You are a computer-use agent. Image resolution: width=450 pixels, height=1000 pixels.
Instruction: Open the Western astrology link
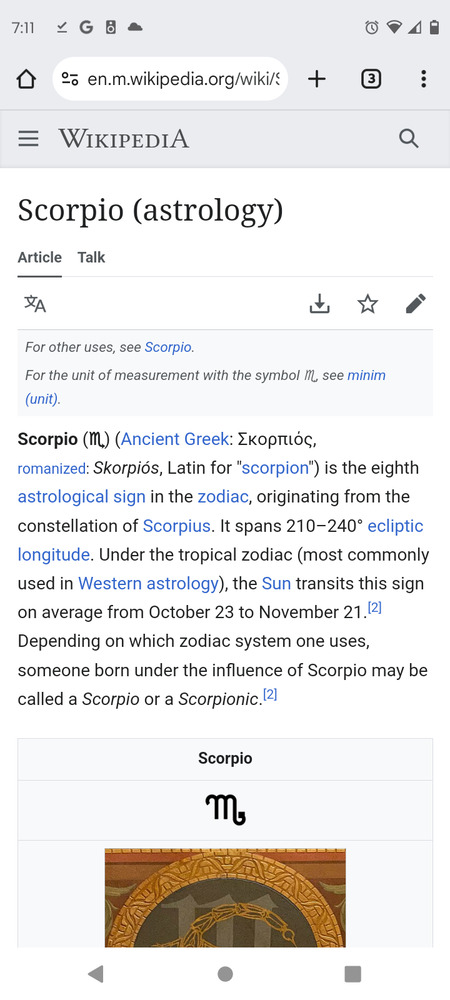(x=149, y=584)
